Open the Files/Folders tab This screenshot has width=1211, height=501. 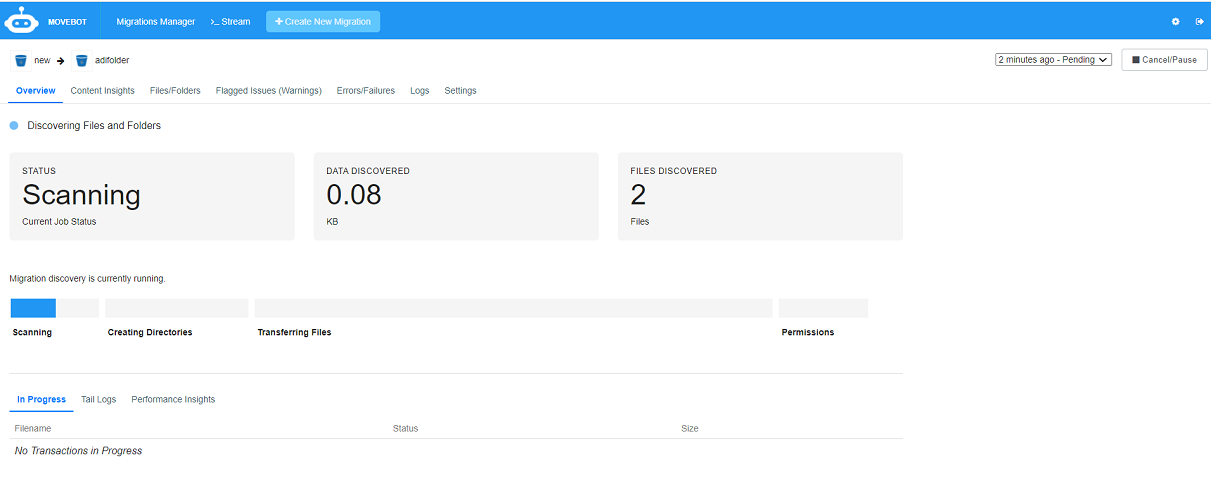(x=175, y=91)
